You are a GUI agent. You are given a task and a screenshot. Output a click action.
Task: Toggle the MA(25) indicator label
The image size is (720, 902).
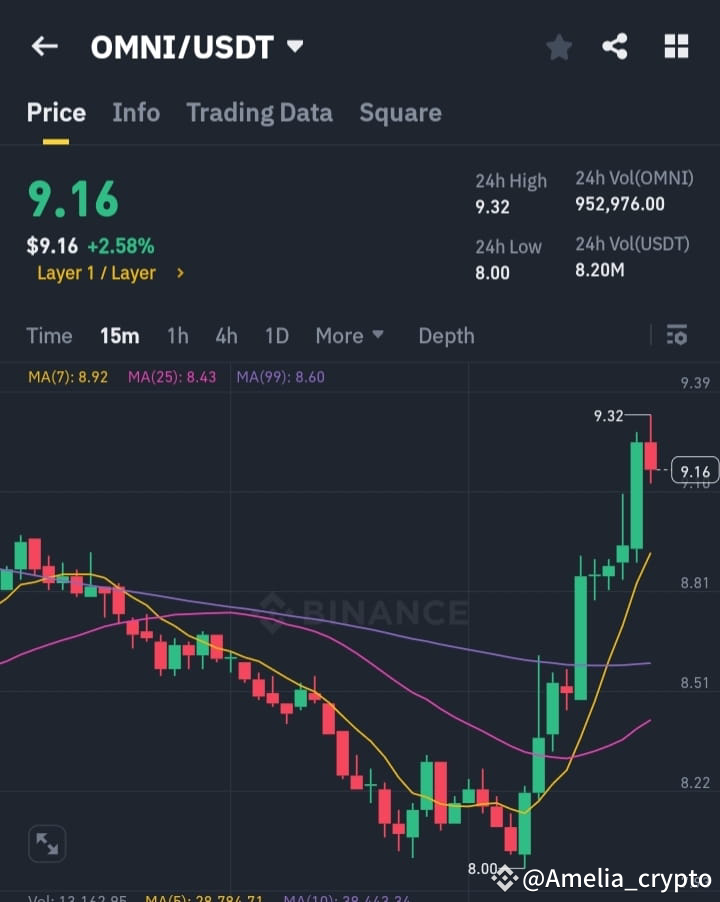(x=172, y=379)
